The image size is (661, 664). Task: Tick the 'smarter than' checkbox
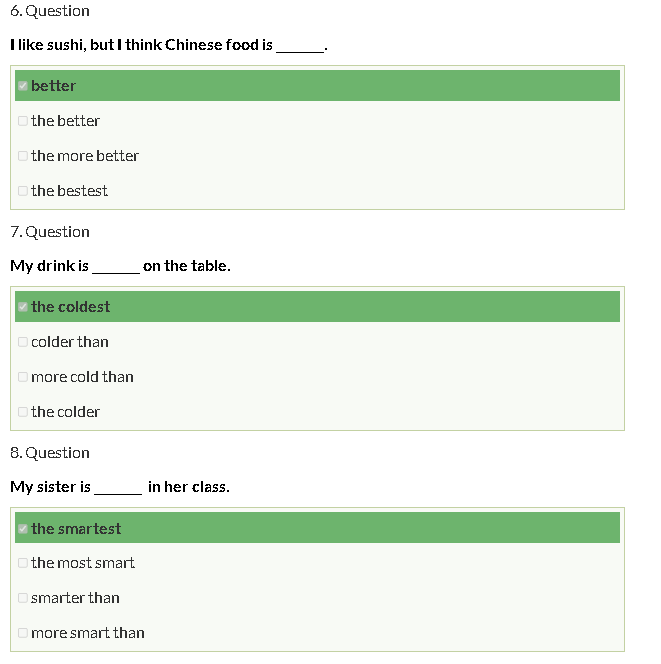coord(23,598)
